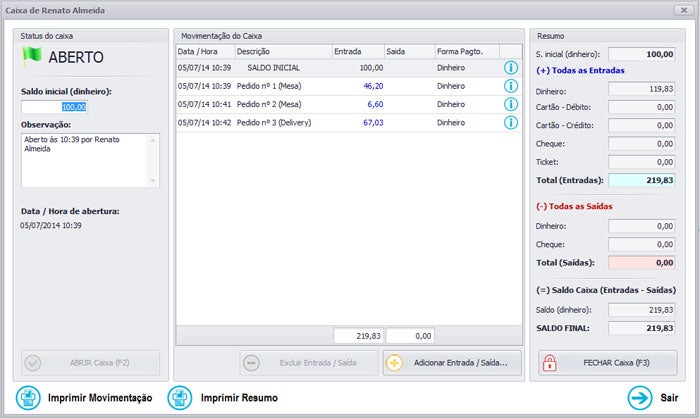Click the (-) Todas as Saídas heading
Screen dimensions: 700x419
pyautogui.click(x=574, y=207)
